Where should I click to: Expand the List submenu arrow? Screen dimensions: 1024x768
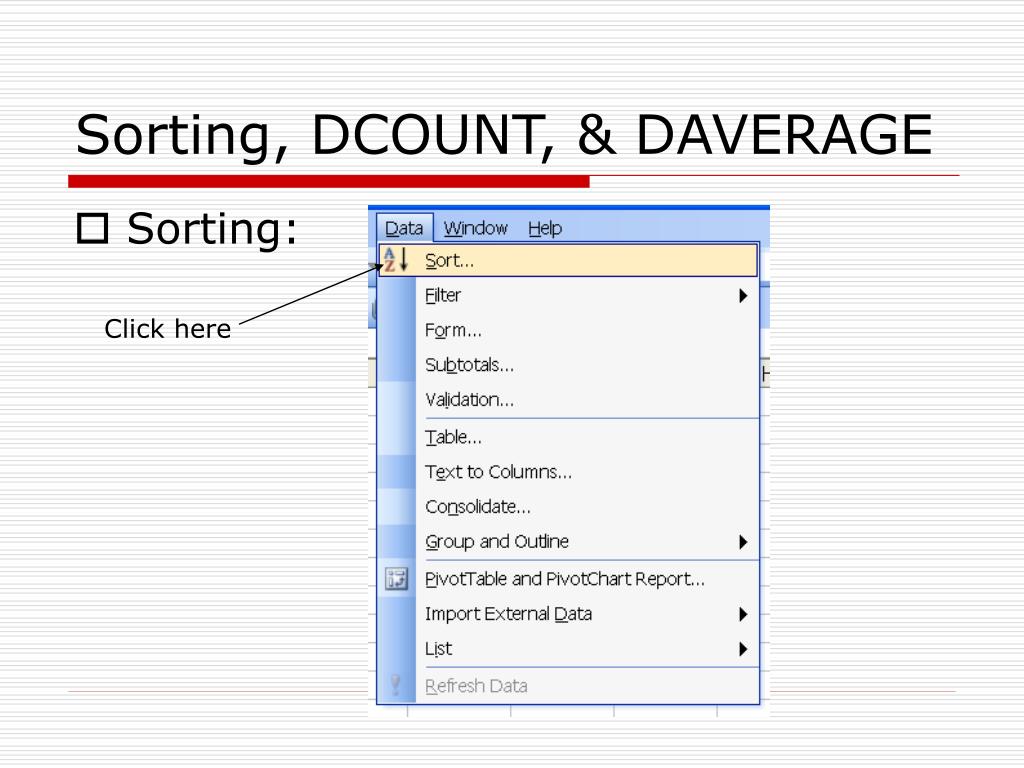(743, 649)
